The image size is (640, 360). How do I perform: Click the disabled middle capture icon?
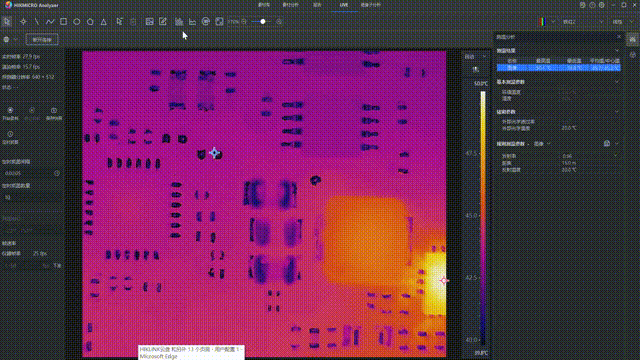click(x=32, y=110)
